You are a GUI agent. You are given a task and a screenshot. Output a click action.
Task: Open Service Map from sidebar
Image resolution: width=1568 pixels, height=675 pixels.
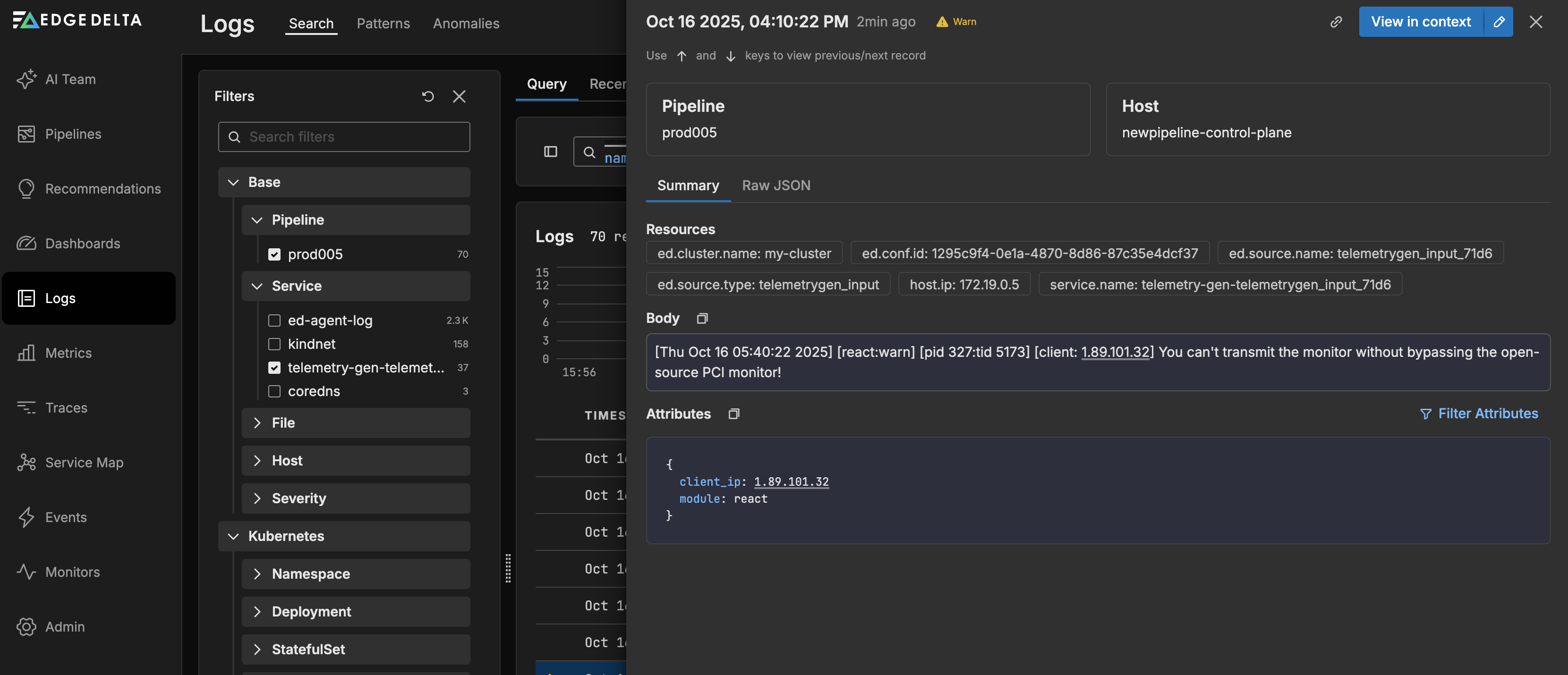(x=84, y=462)
